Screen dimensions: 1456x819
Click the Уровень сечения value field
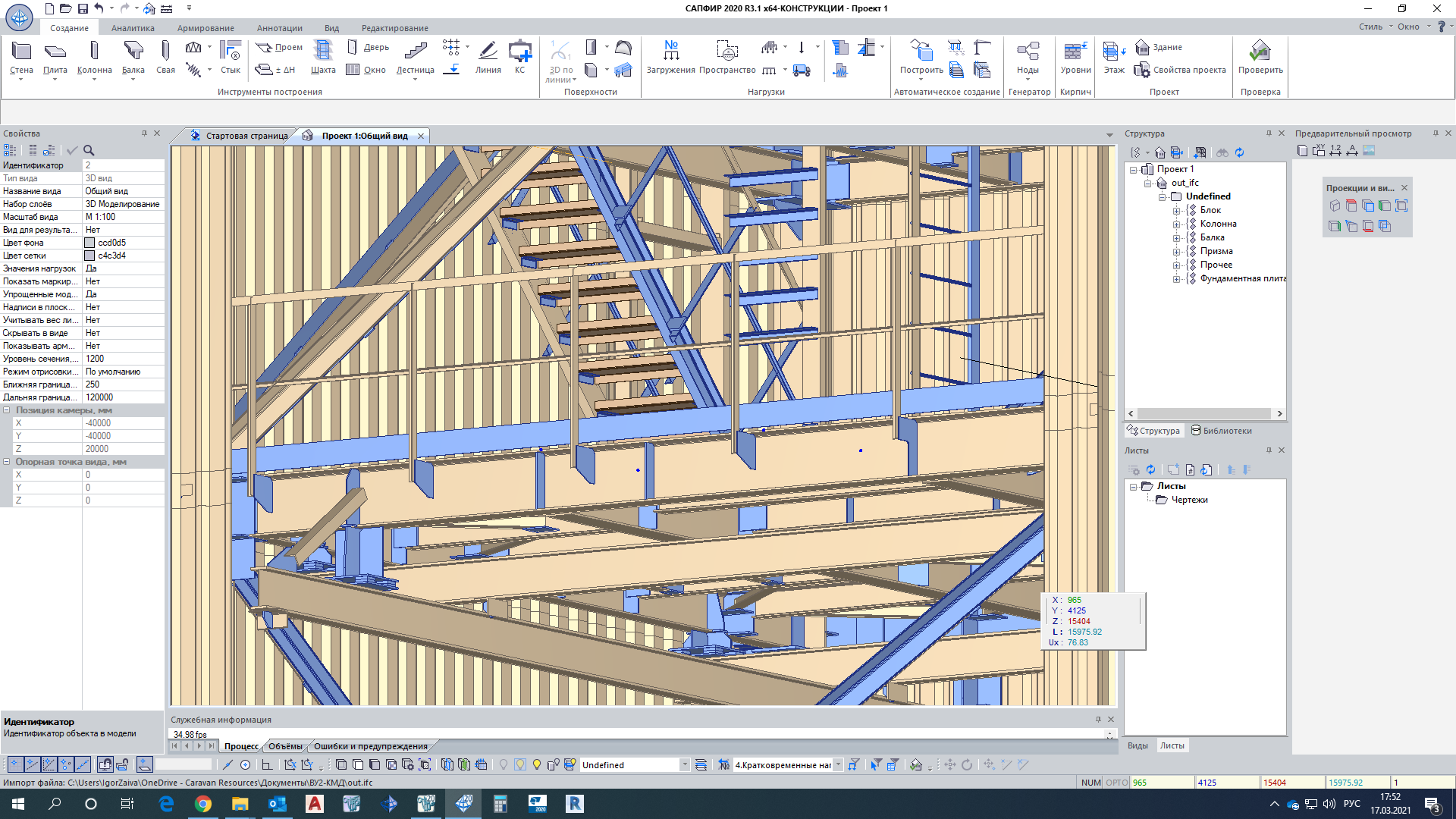(121, 359)
